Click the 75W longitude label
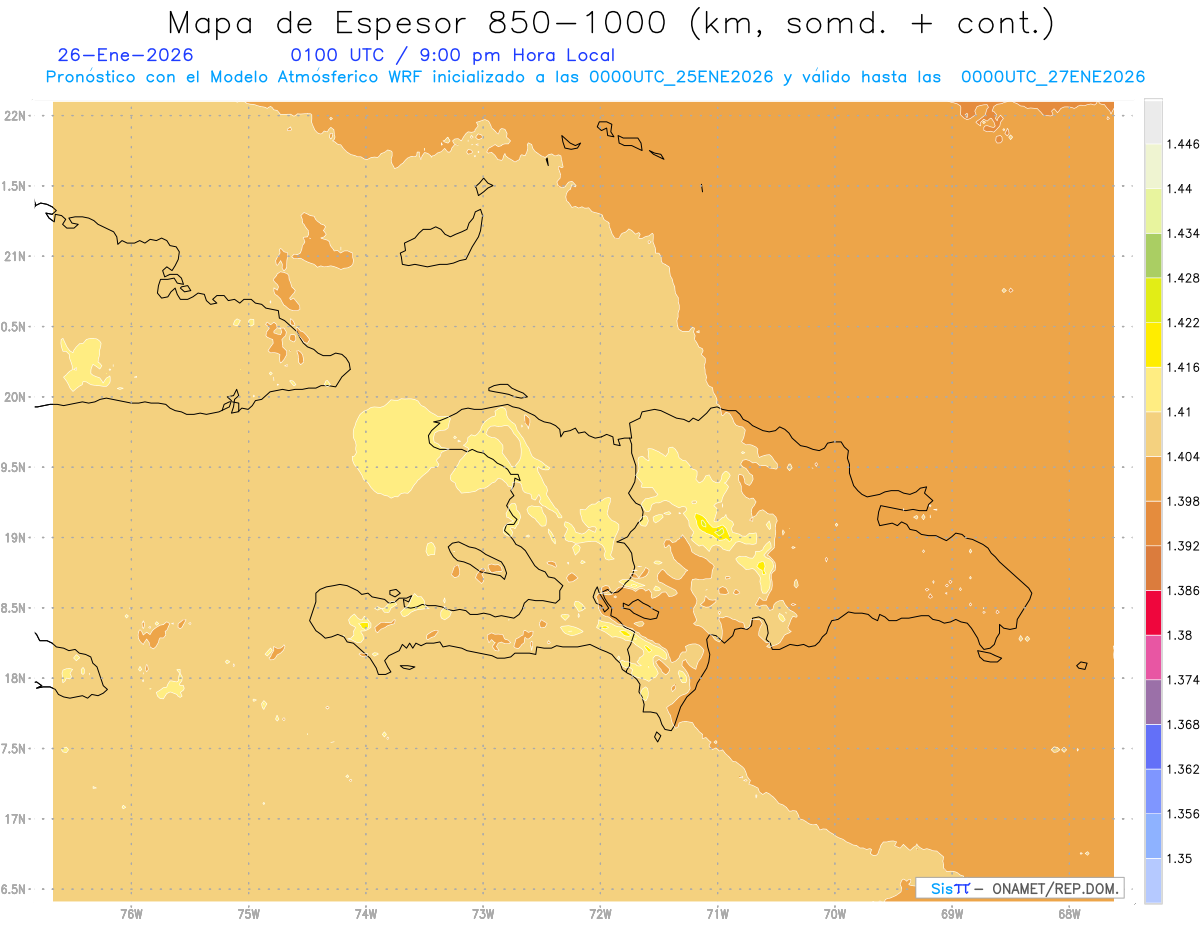 249,914
